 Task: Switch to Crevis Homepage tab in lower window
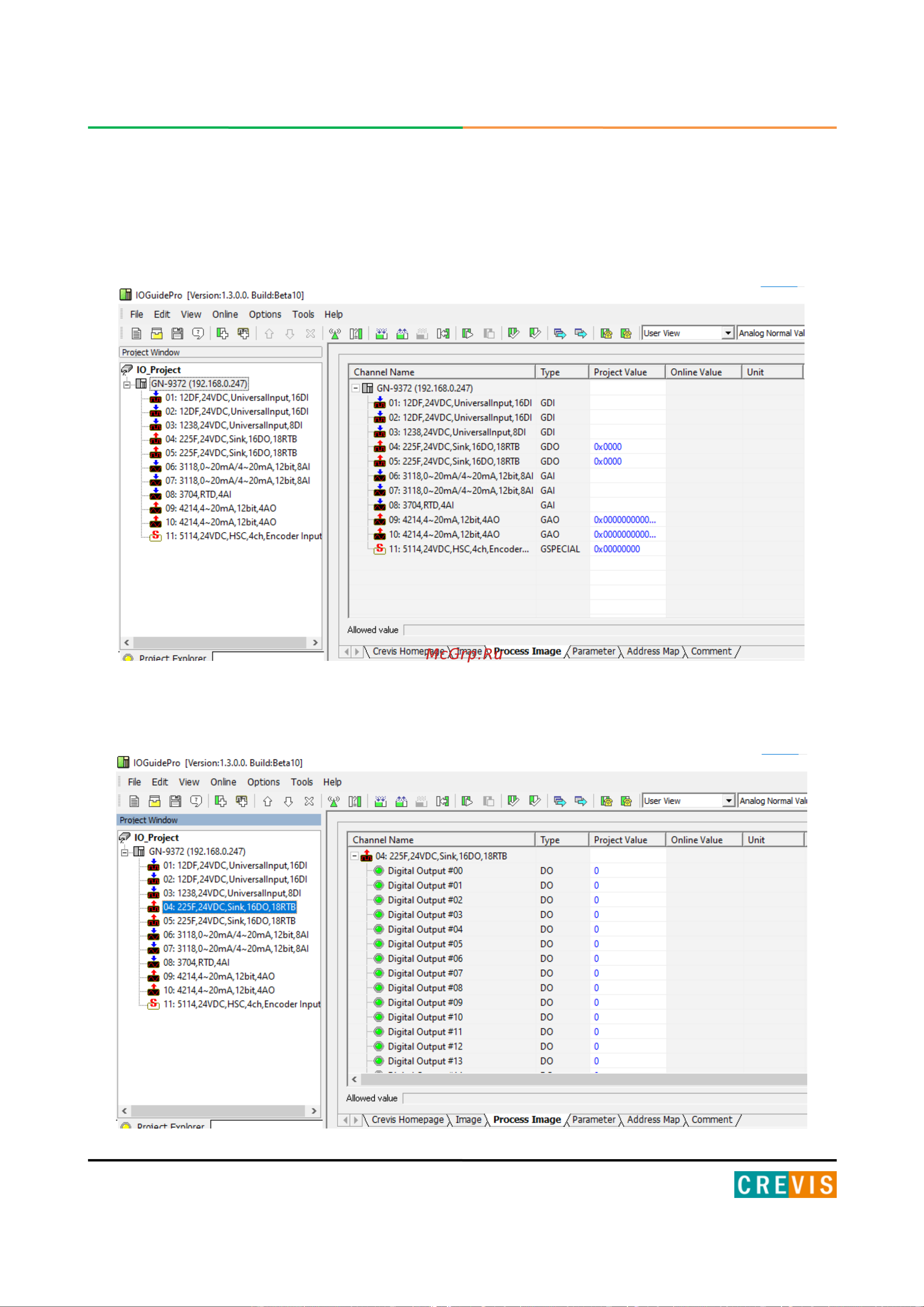[407, 1120]
